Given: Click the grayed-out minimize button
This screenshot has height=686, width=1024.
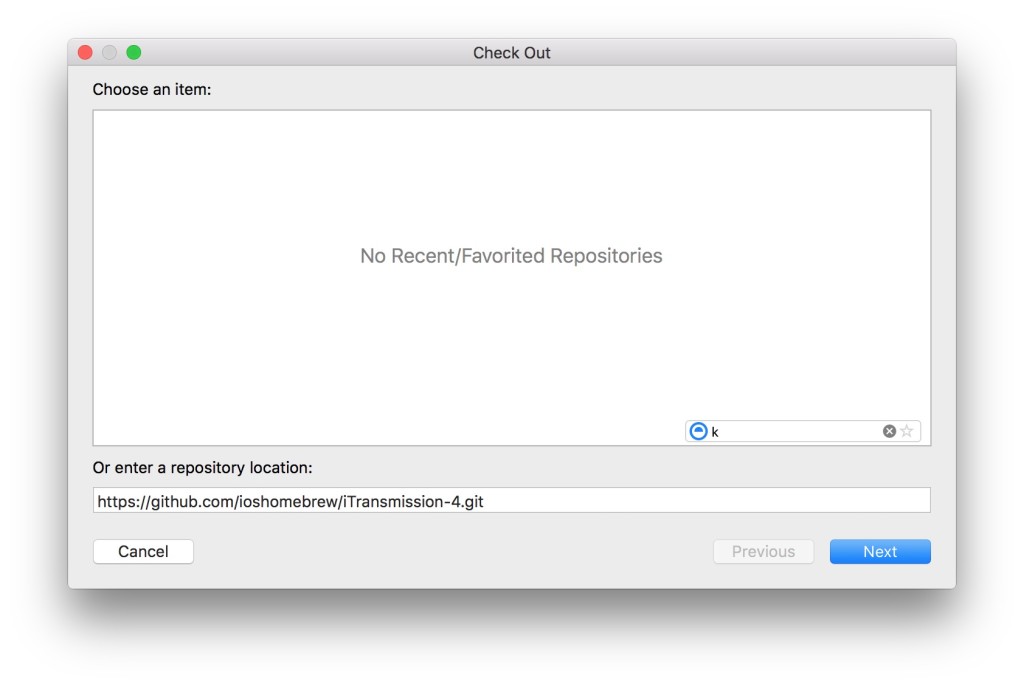Looking at the screenshot, I should 109,52.
